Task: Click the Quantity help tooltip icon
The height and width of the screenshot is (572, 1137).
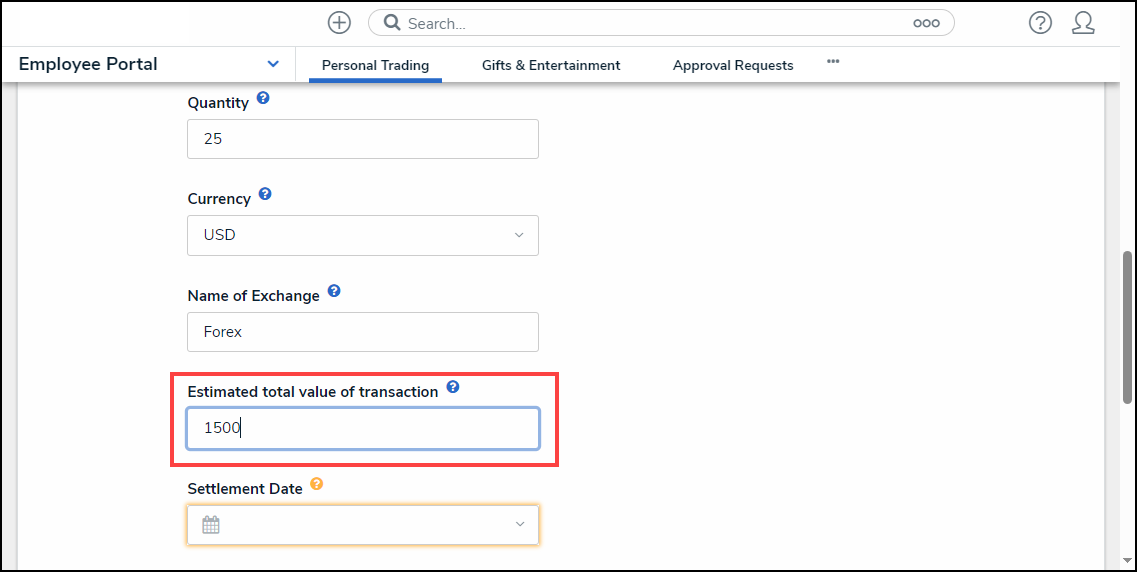Action: click(x=263, y=98)
